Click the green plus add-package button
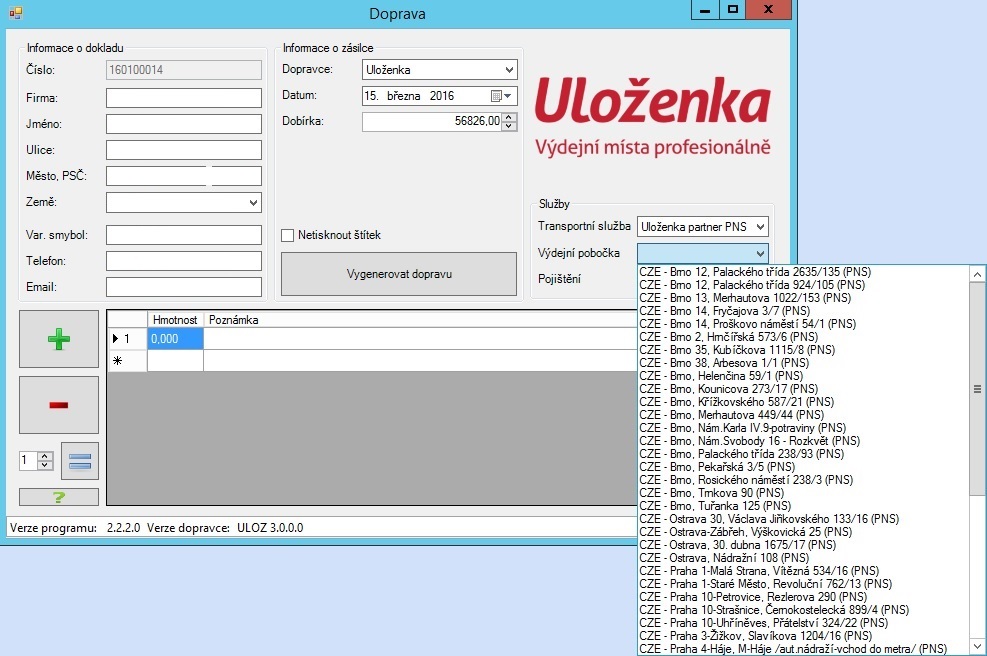The height and width of the screenshot is (656, 987). point(59,339)
